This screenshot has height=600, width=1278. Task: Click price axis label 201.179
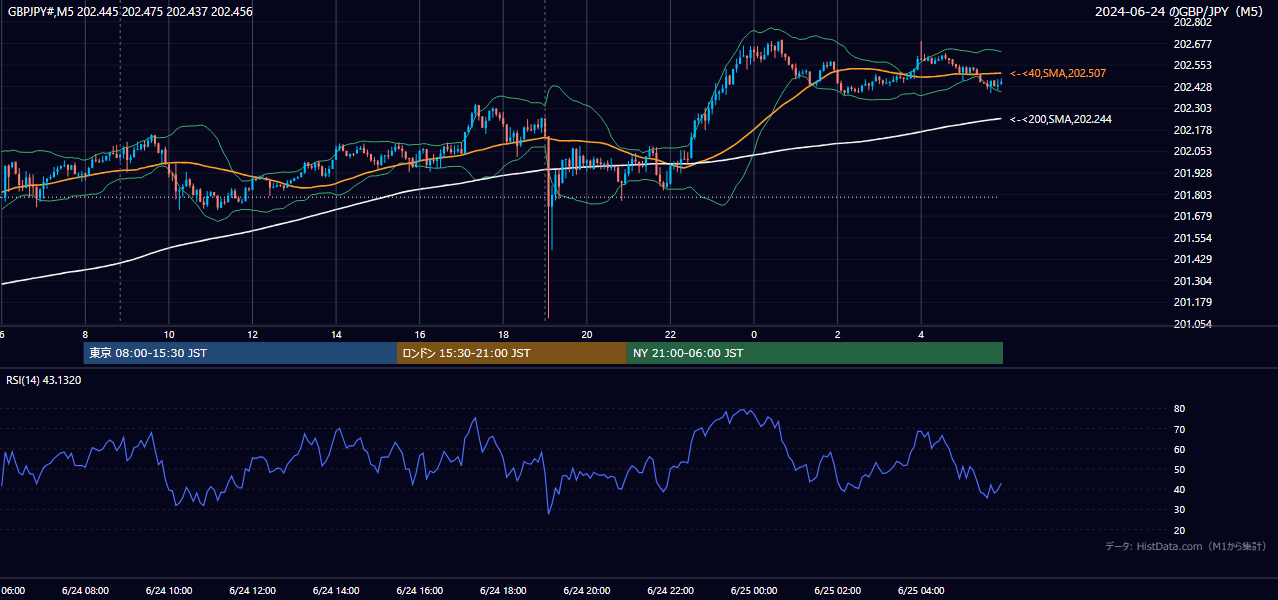coord(1192,302)
